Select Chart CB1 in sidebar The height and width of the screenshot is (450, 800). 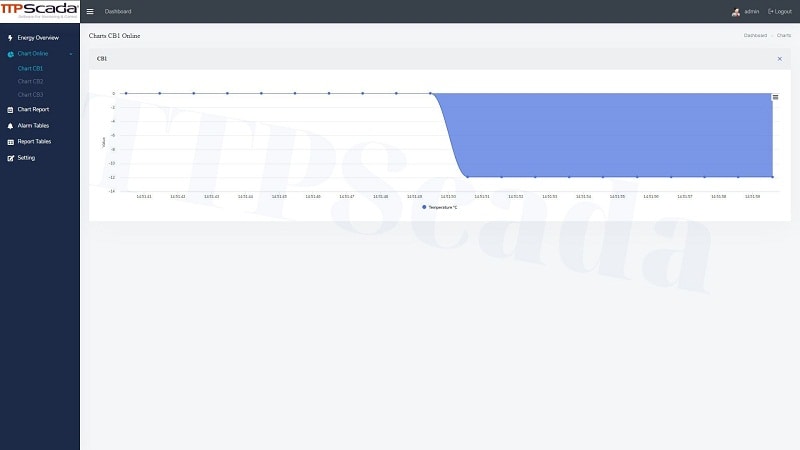(x=30, y=68)
